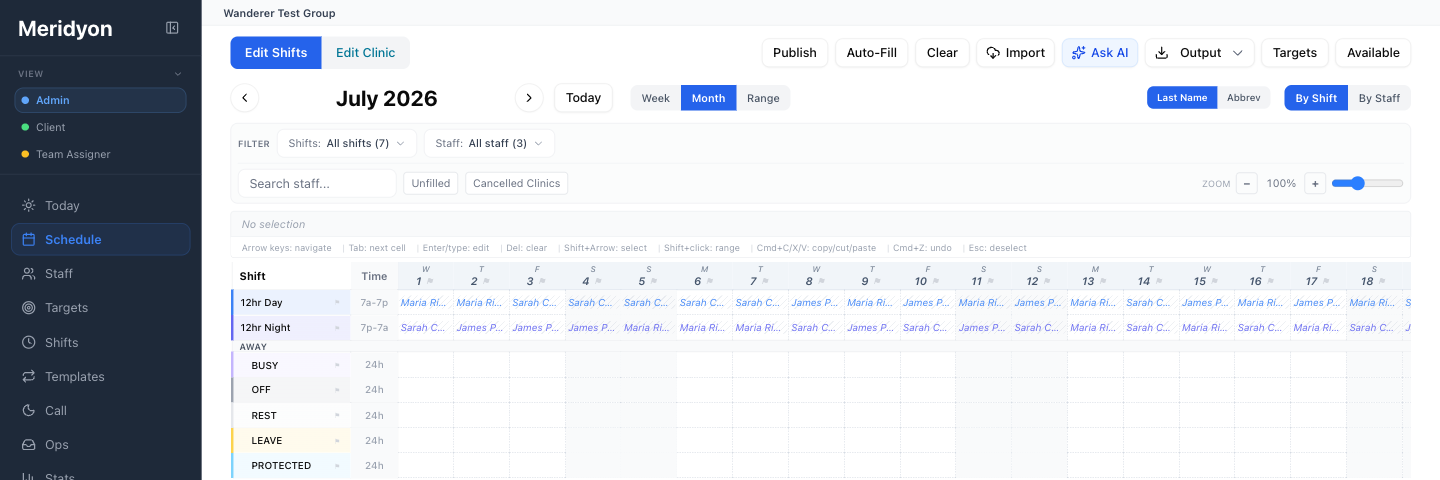The height and width of the screenshot is (480, 1440).
Task: Select the Month view tab
Action: pos(709,98)
